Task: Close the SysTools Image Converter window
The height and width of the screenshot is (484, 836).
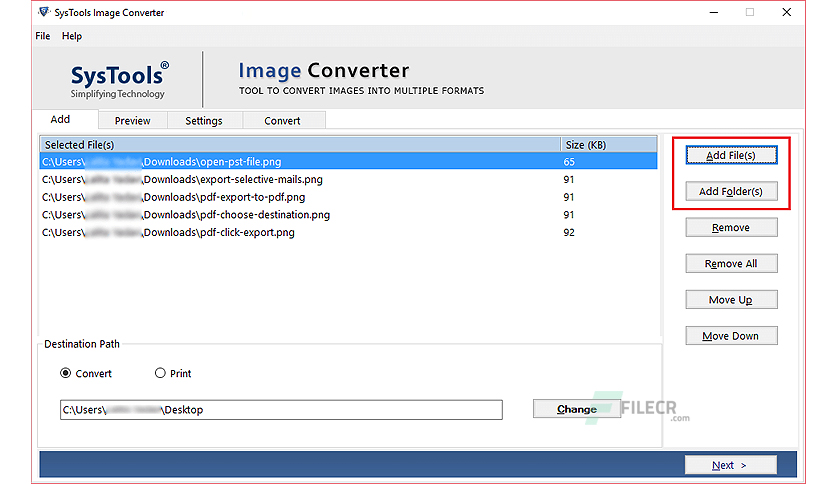Action: (x=786, y=12)
